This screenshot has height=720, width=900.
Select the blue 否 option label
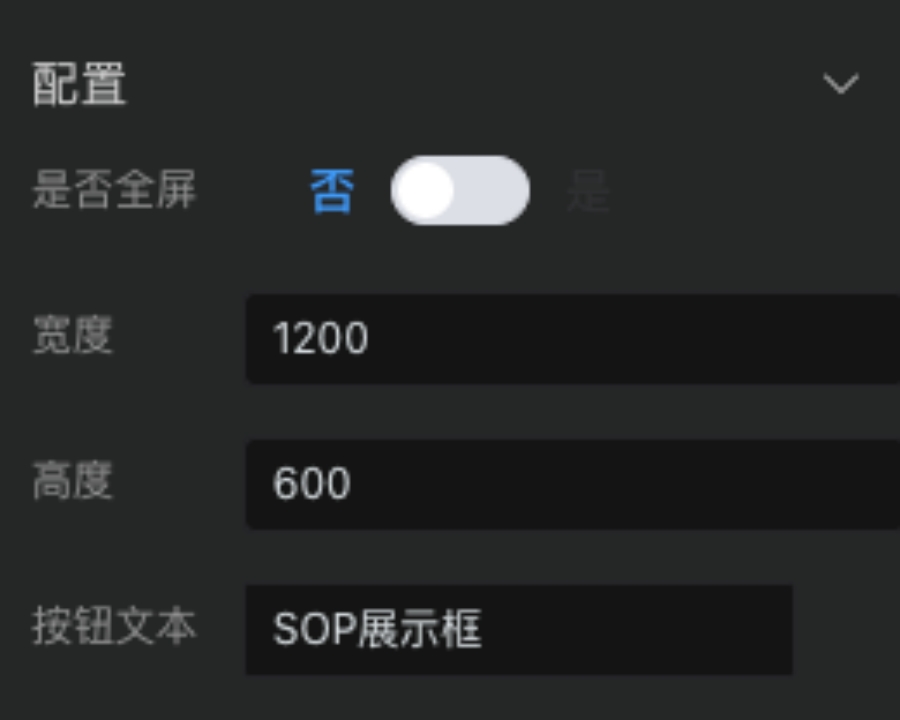pos(332,190)
